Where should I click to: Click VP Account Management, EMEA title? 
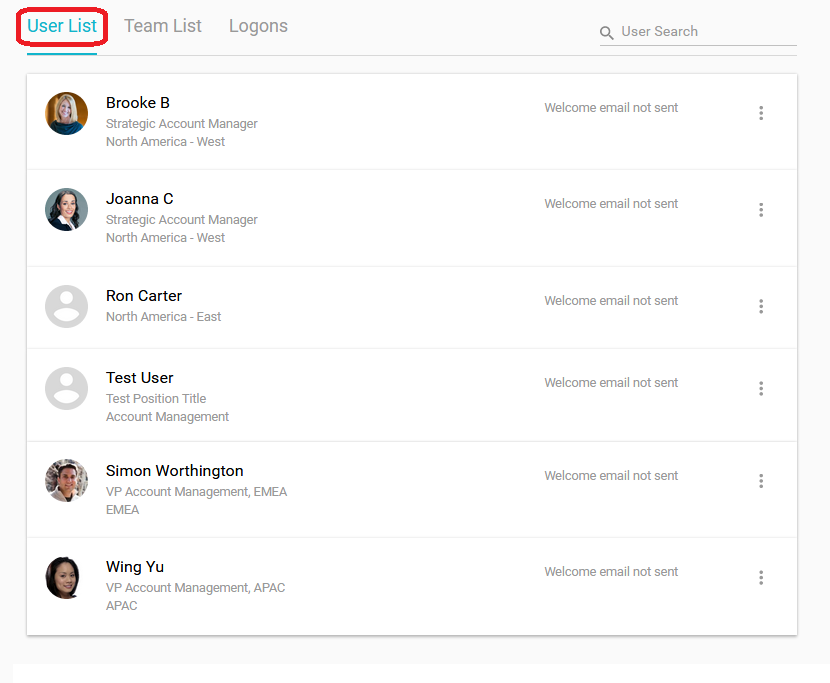196,492
